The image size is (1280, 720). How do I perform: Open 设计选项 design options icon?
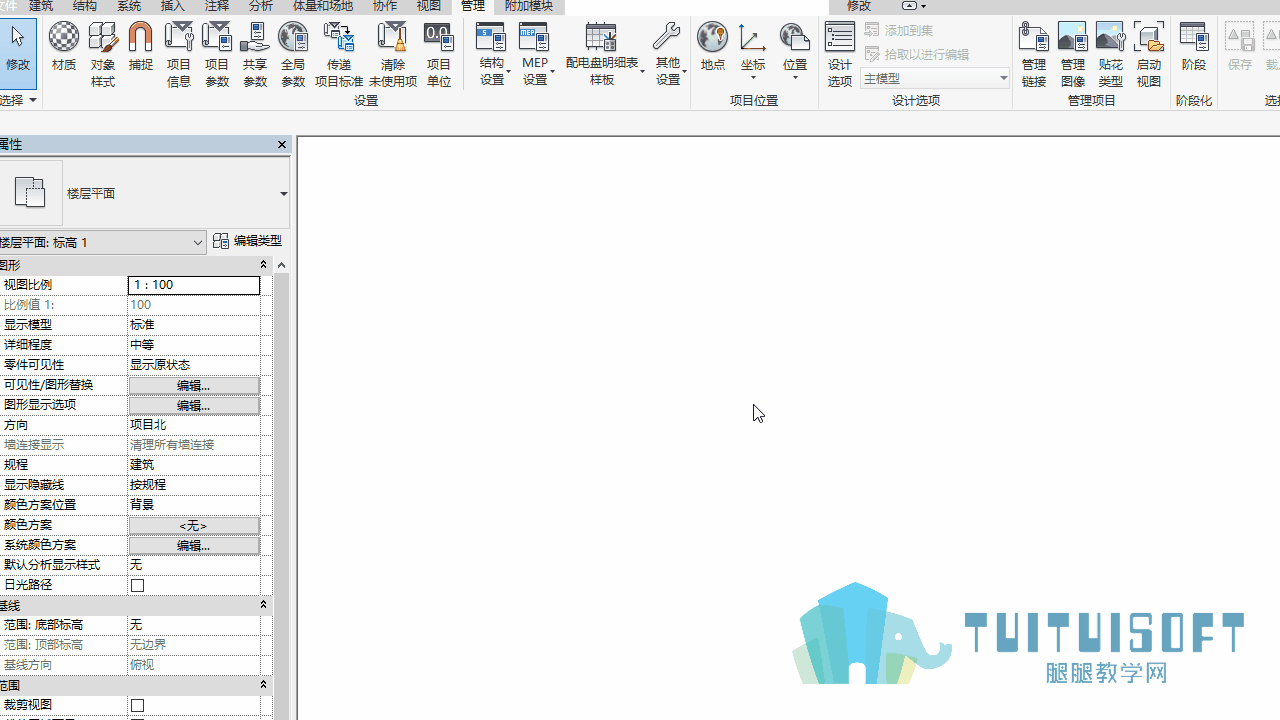click(x=840, y=55)
